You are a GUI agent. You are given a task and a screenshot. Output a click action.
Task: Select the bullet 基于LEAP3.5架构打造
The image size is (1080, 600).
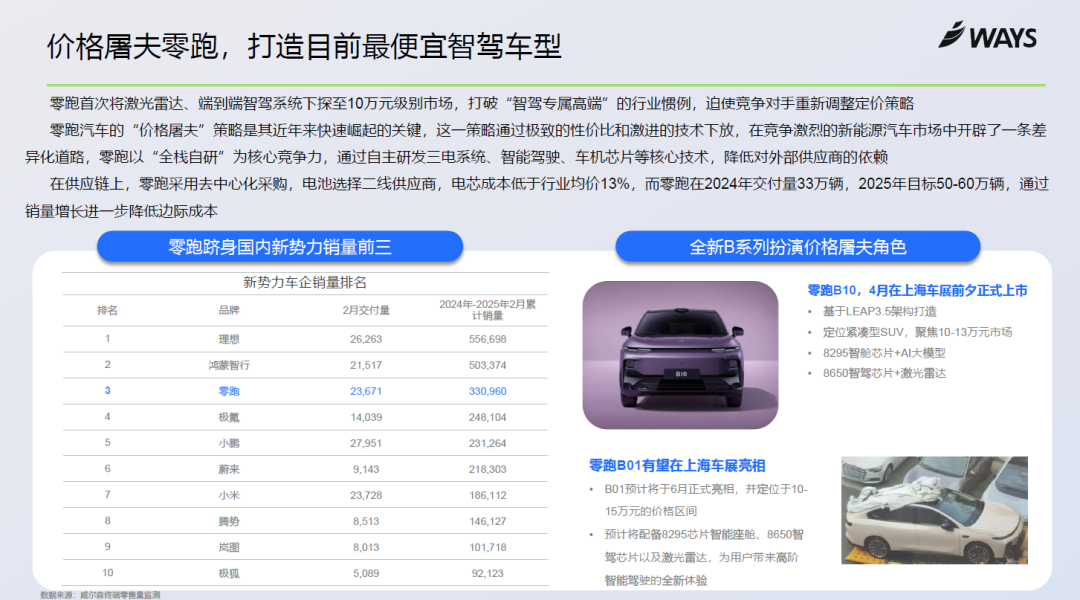880,311
